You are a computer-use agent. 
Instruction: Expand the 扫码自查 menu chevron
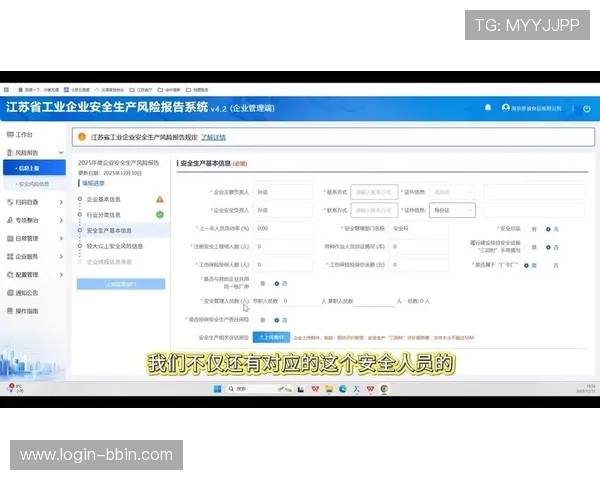(x=61, y=202)
